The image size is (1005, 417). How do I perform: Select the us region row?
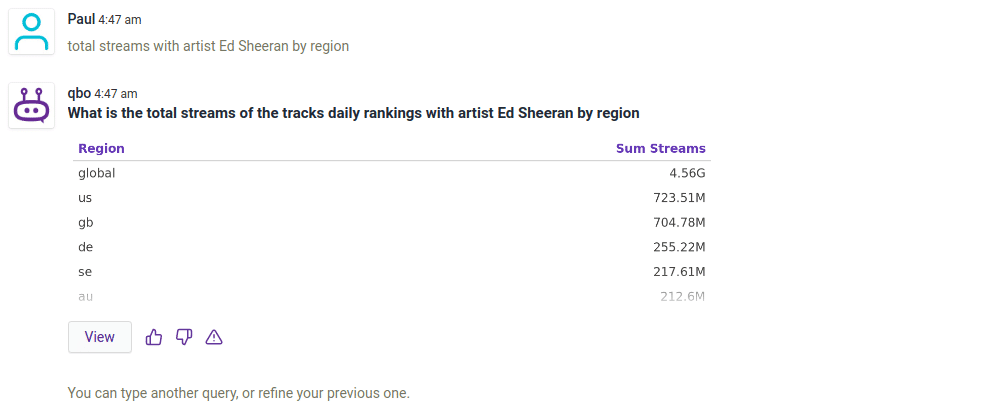click(x=85, y=198)
